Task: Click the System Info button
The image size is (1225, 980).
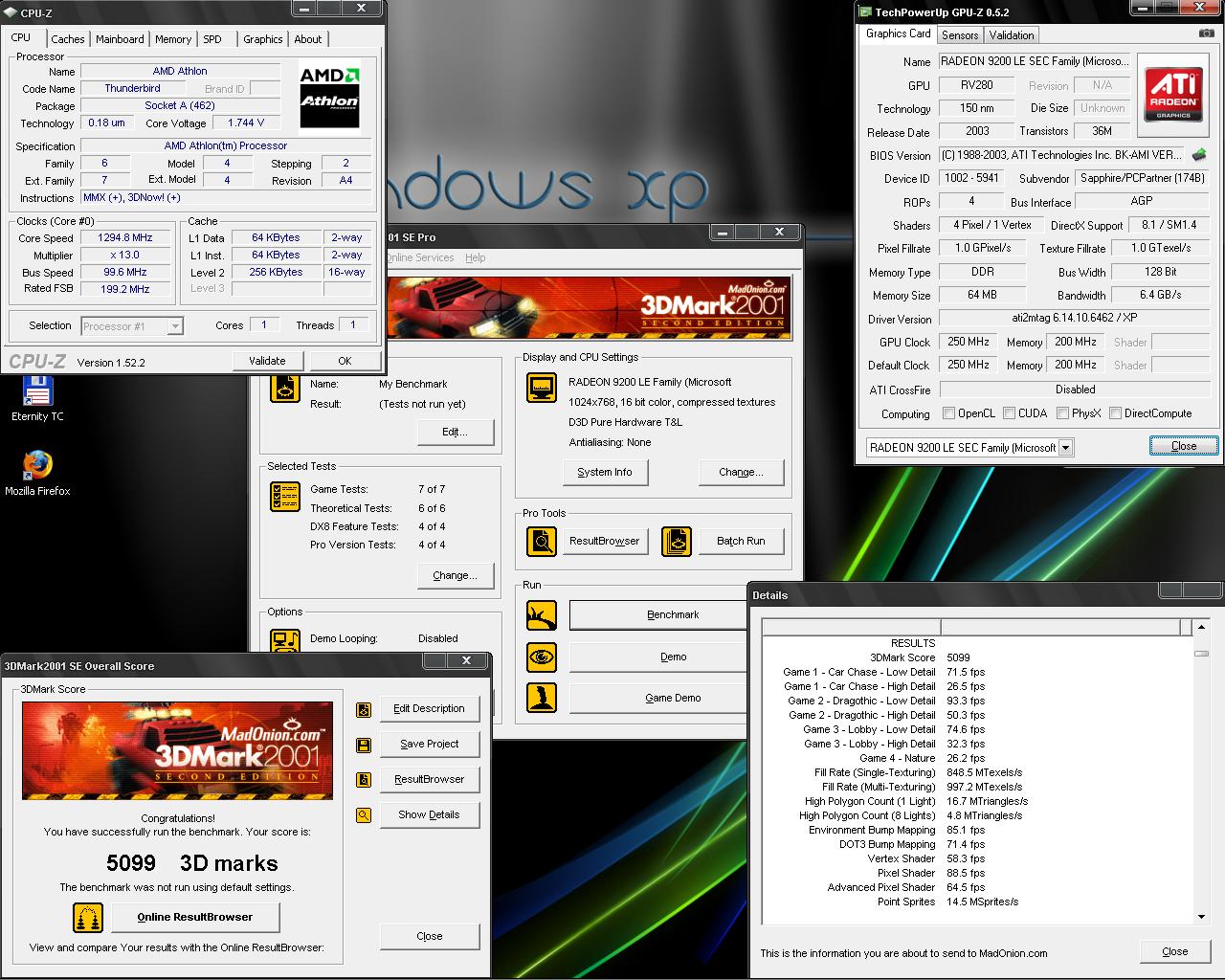Action: click(x=605, y=472)
